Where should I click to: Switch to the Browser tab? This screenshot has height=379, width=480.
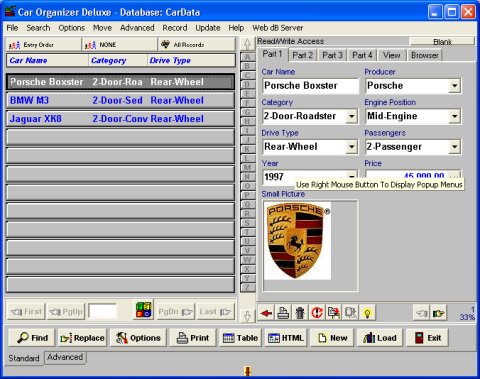(425, 55)
